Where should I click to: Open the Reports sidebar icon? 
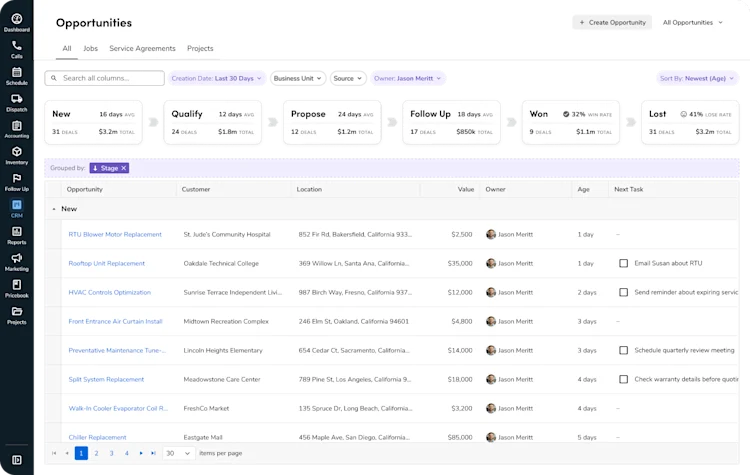click(x=17, y=232)
